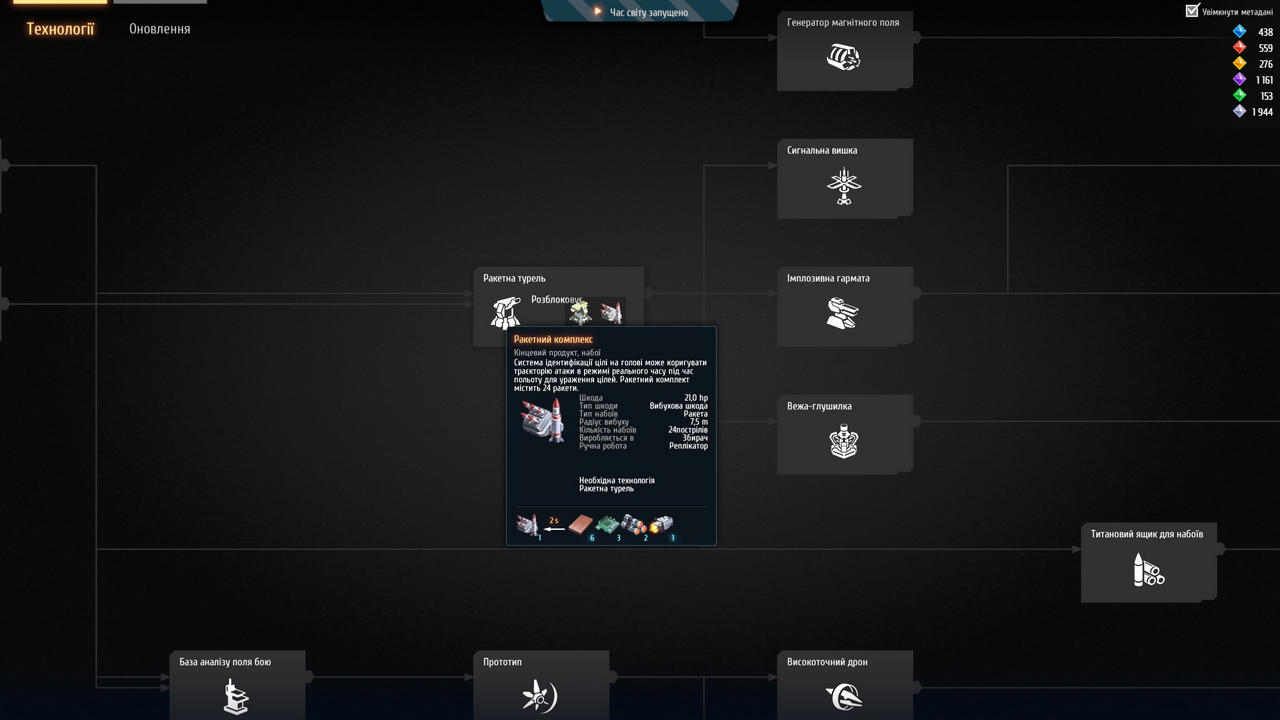This screenshot has height=720, width=1280.
Task: Open the Оновлення tab
Action: pyautogui.click(x=159, y=29)
